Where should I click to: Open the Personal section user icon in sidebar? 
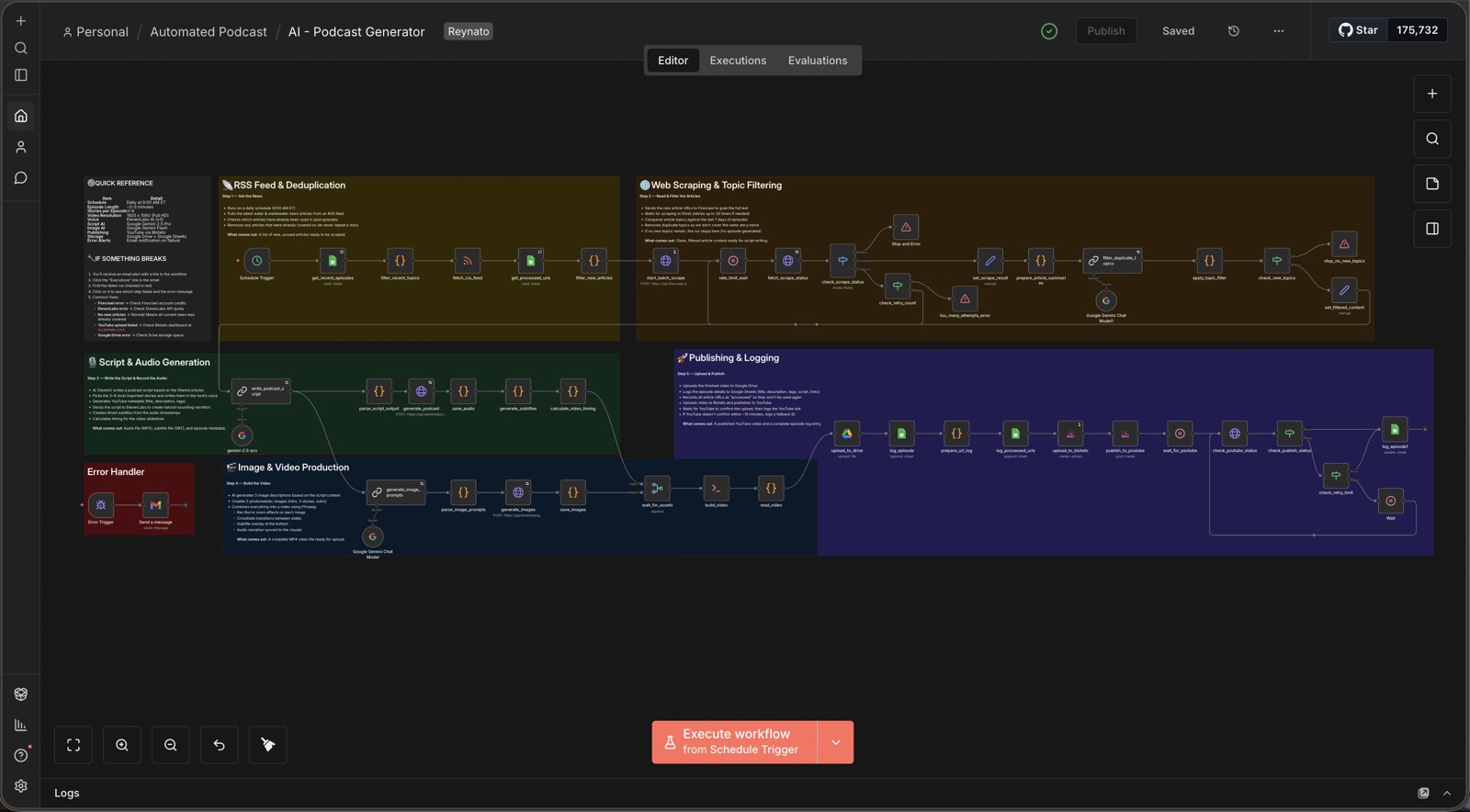click(21, 147)
